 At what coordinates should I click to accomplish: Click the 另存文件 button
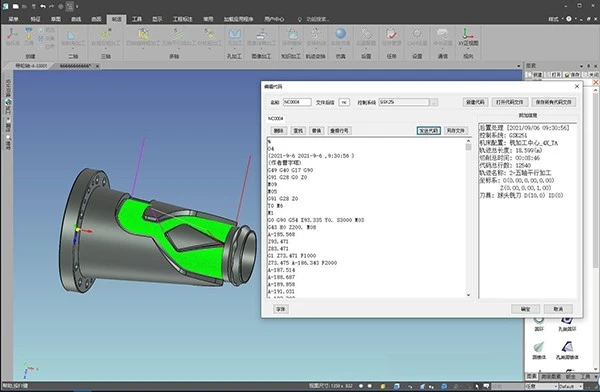tap(455, 131)
